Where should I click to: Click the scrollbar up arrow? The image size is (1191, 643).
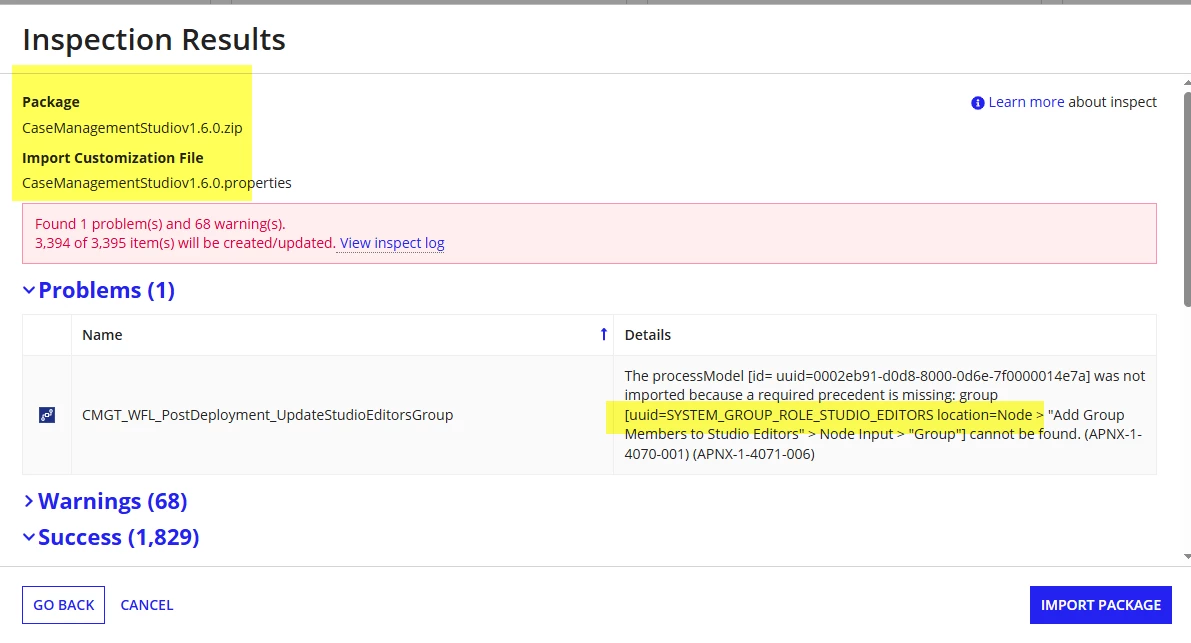(x=1187, y=82)
